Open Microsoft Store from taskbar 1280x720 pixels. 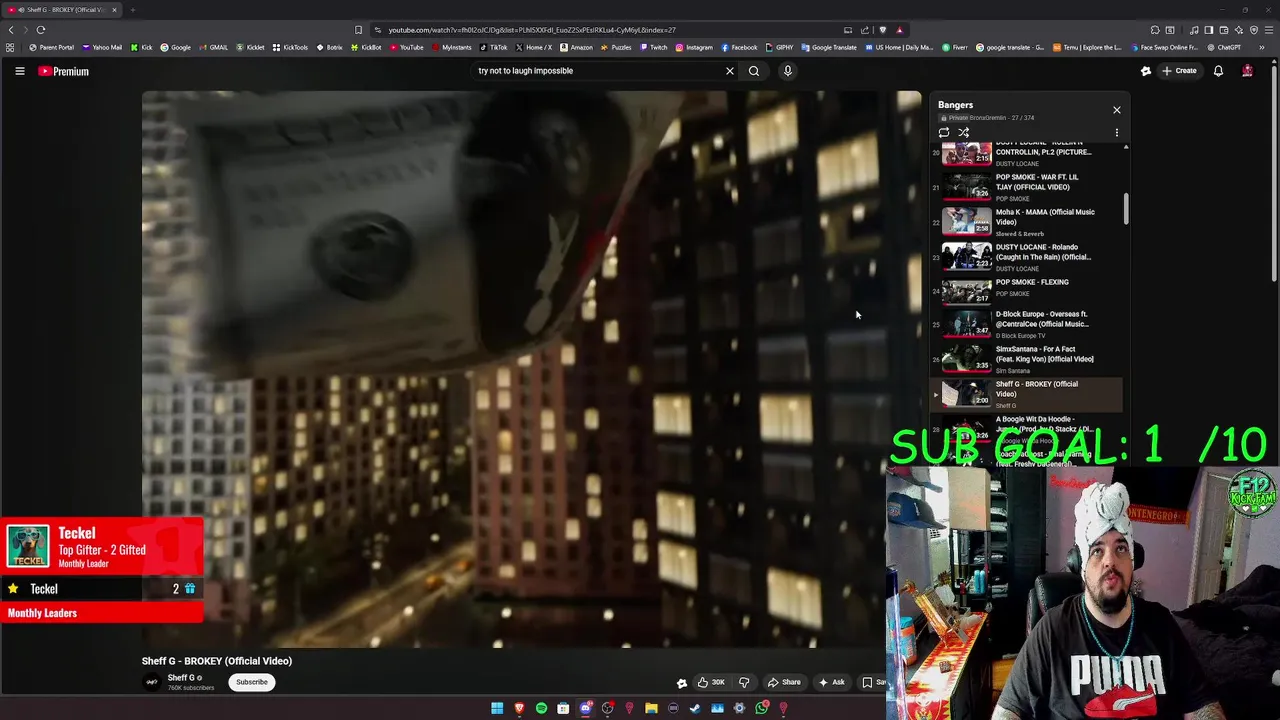tap(563, 708)
